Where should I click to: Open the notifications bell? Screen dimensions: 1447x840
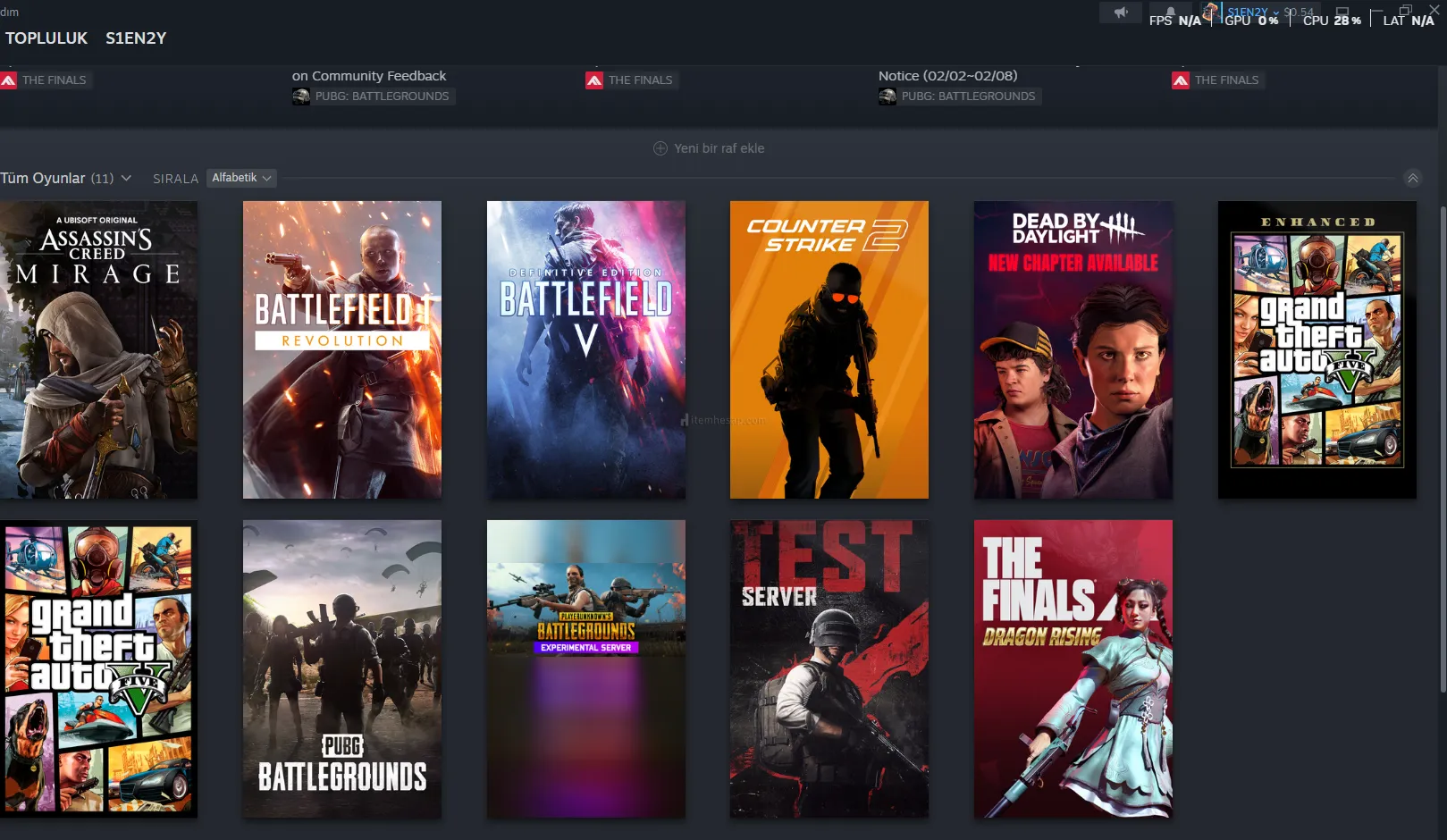coord(1170,13)
